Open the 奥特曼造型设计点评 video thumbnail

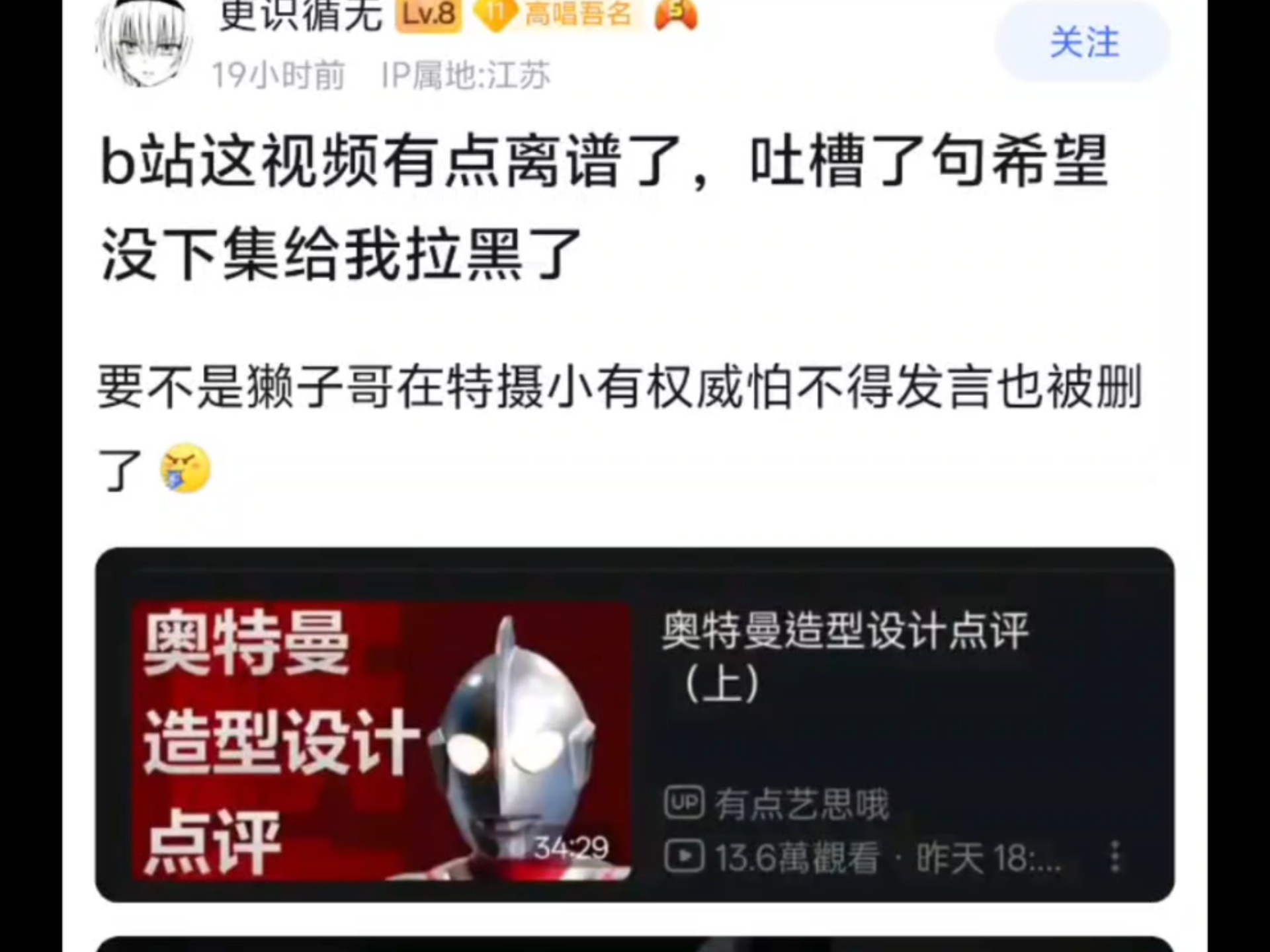pos(381,741)
